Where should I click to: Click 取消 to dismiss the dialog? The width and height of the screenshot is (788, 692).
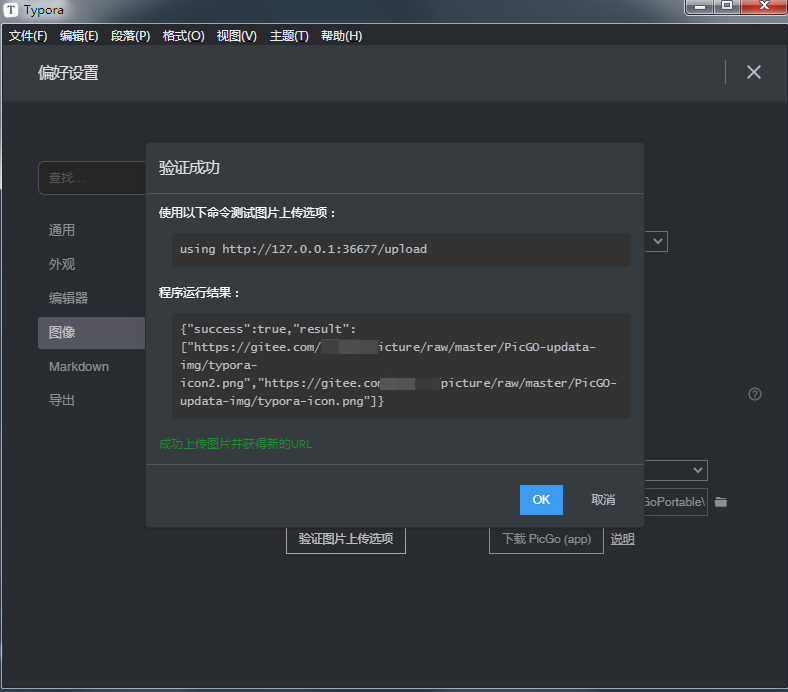(603, 500)
